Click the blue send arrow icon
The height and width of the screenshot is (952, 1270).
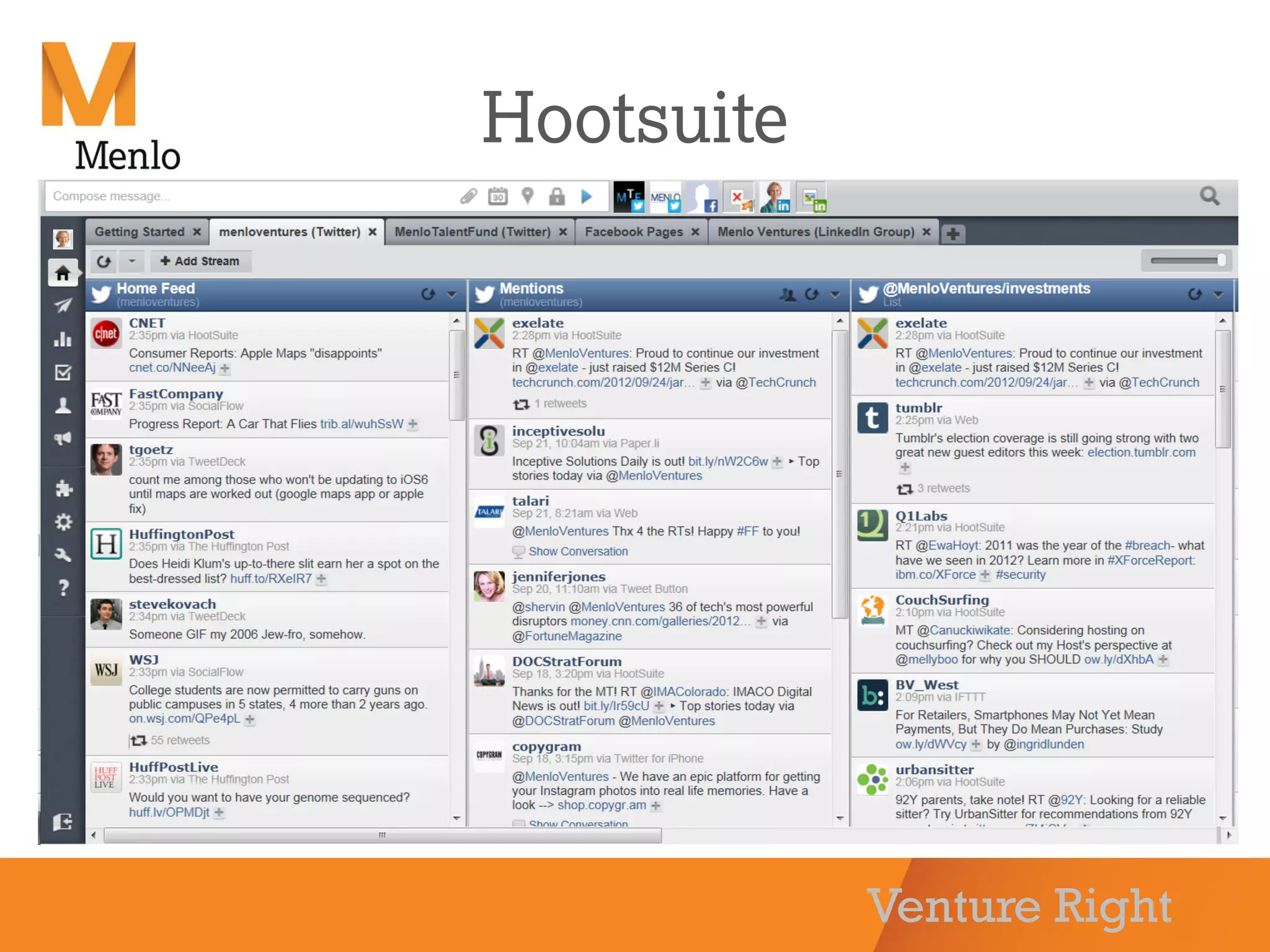pyautogui.click(x=587, y=196)
